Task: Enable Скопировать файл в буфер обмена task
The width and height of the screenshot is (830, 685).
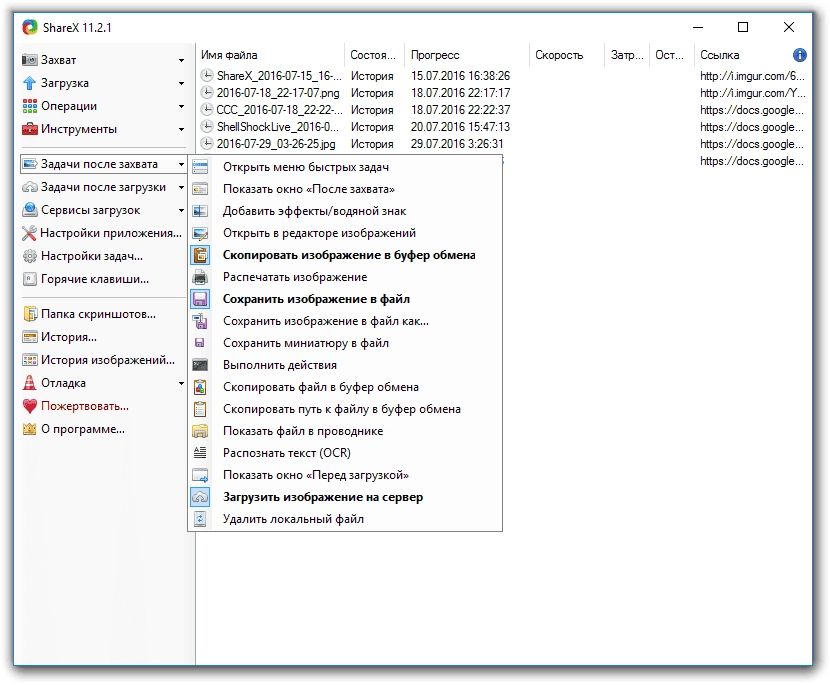Action: (344, 387)
